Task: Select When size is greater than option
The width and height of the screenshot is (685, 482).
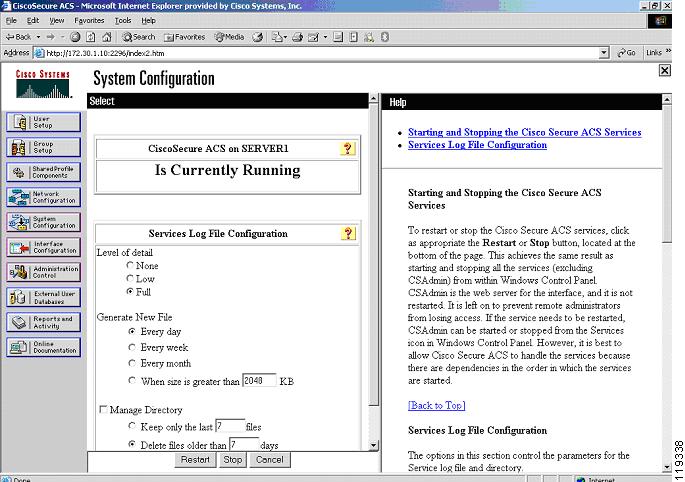Action: pyautogui.click(x=131, y=380)
